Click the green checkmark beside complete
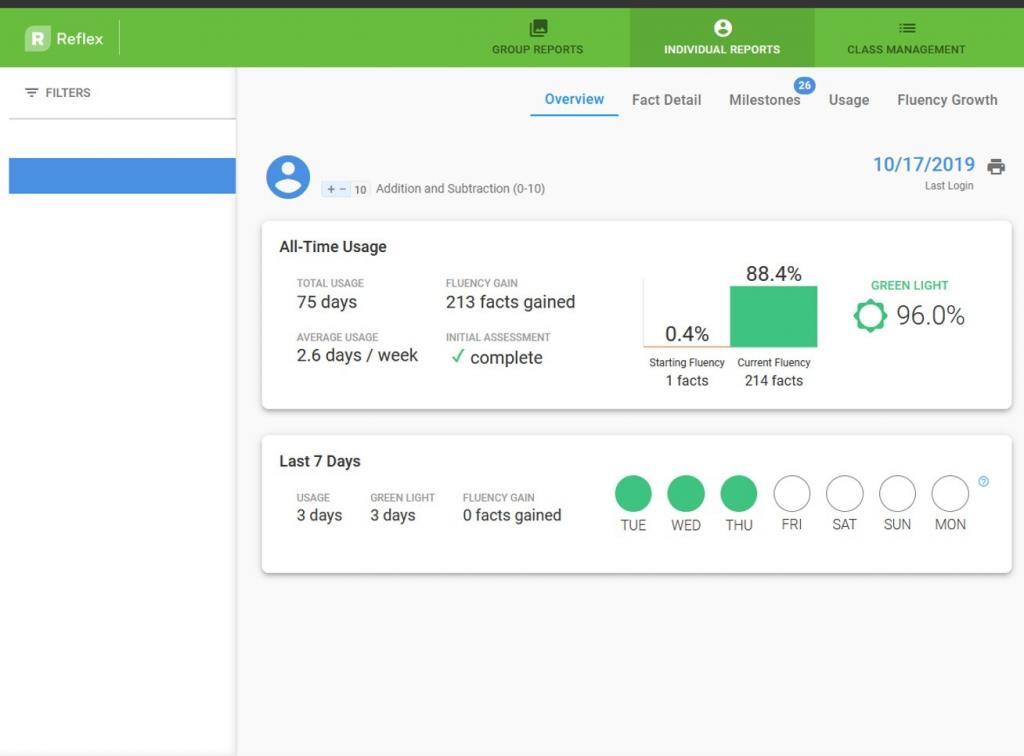The height and width of the screenshot is (756, 1024). coord(458,356)
